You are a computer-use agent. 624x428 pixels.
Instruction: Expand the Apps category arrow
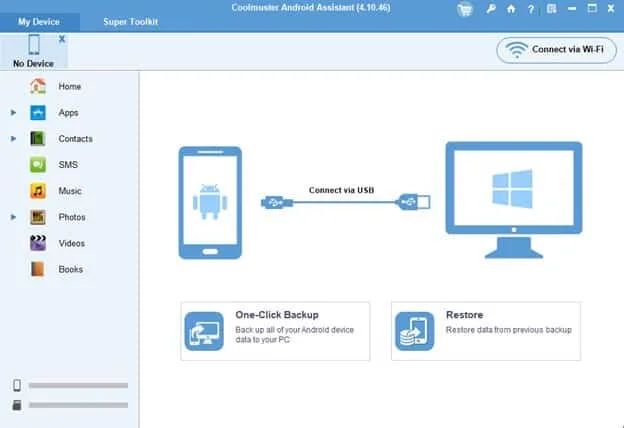pyautogui.click(x=13, y=113)
